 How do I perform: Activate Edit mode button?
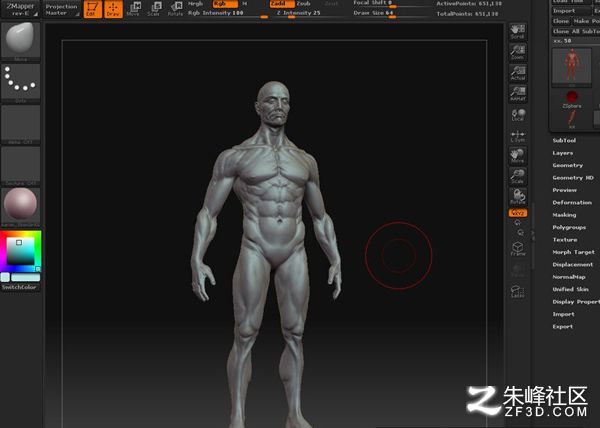92,9
